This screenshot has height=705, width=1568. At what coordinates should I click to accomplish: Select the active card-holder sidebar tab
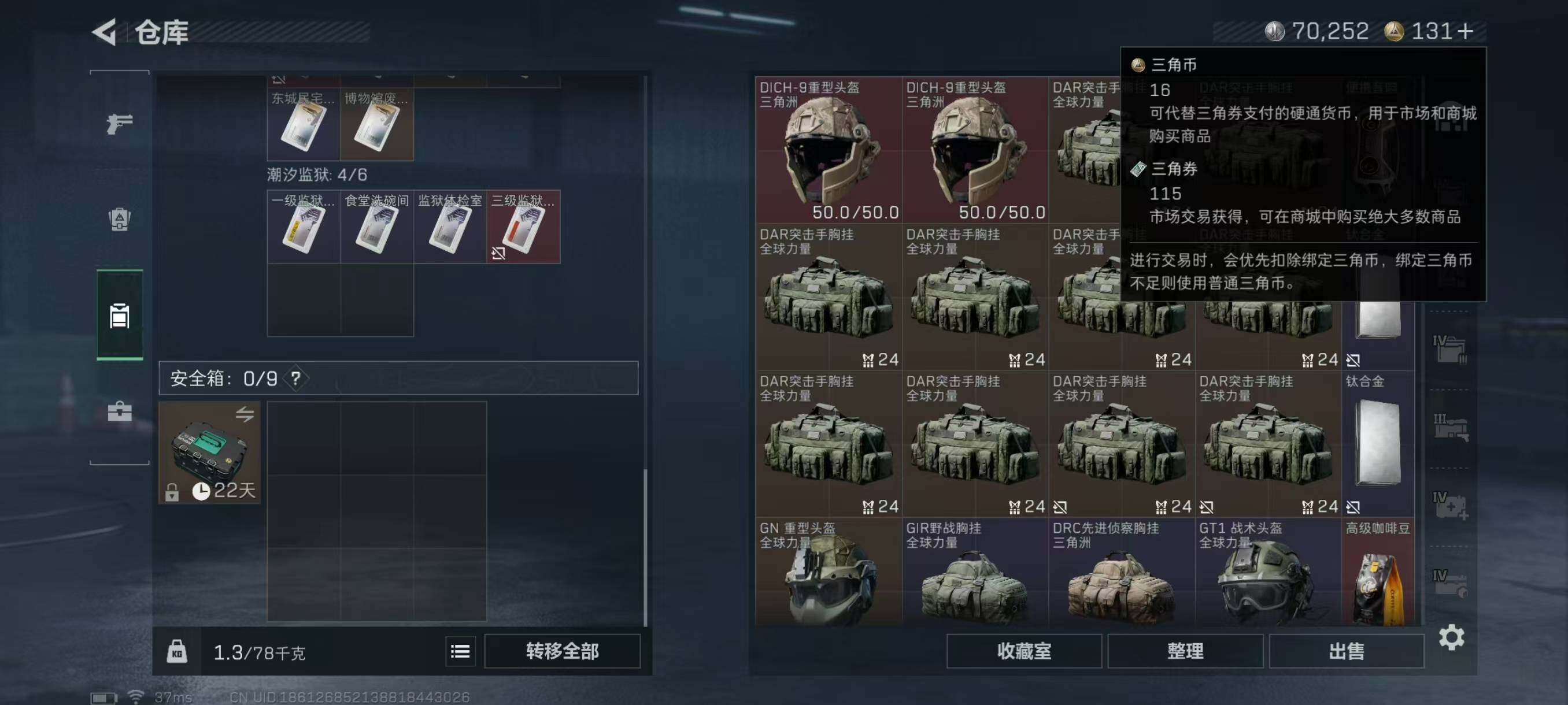pyautogui.click(x=120, y=315)
